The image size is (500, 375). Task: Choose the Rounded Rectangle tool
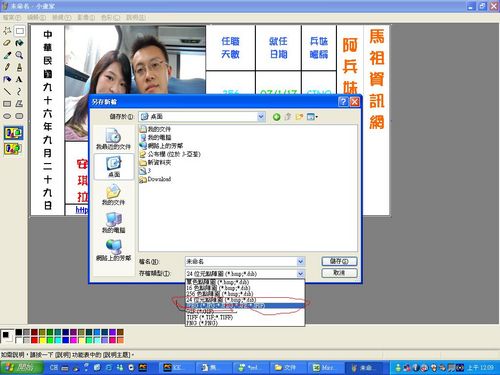20,116
